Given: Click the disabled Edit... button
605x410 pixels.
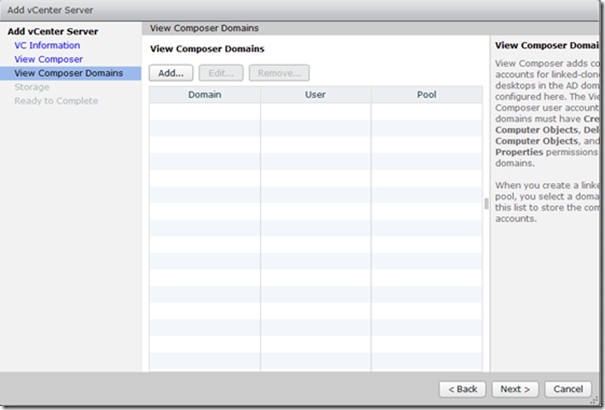Looking at the screenshot, I should [x=221, y=73].
